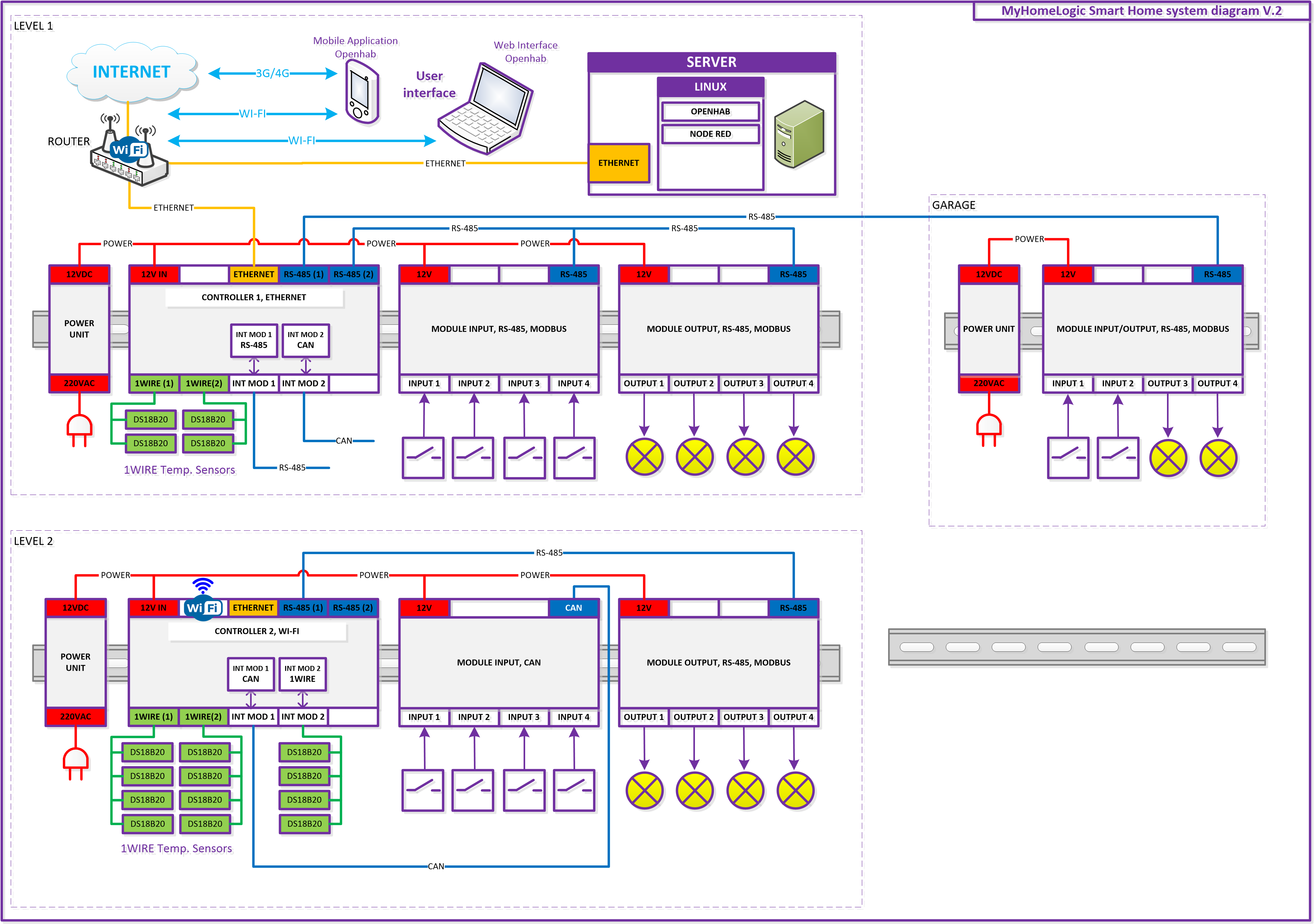Click the green server tower icon

coord(799,134)
